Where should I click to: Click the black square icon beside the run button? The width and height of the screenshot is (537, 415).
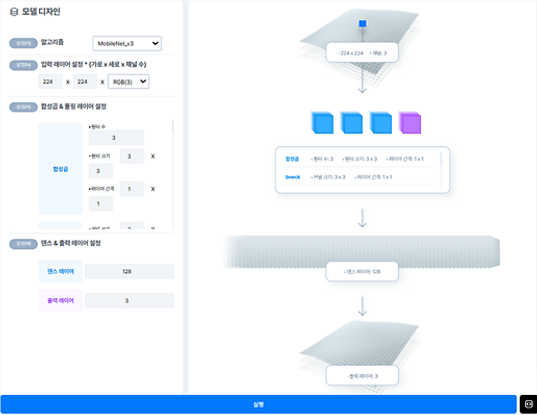[528, 404]
